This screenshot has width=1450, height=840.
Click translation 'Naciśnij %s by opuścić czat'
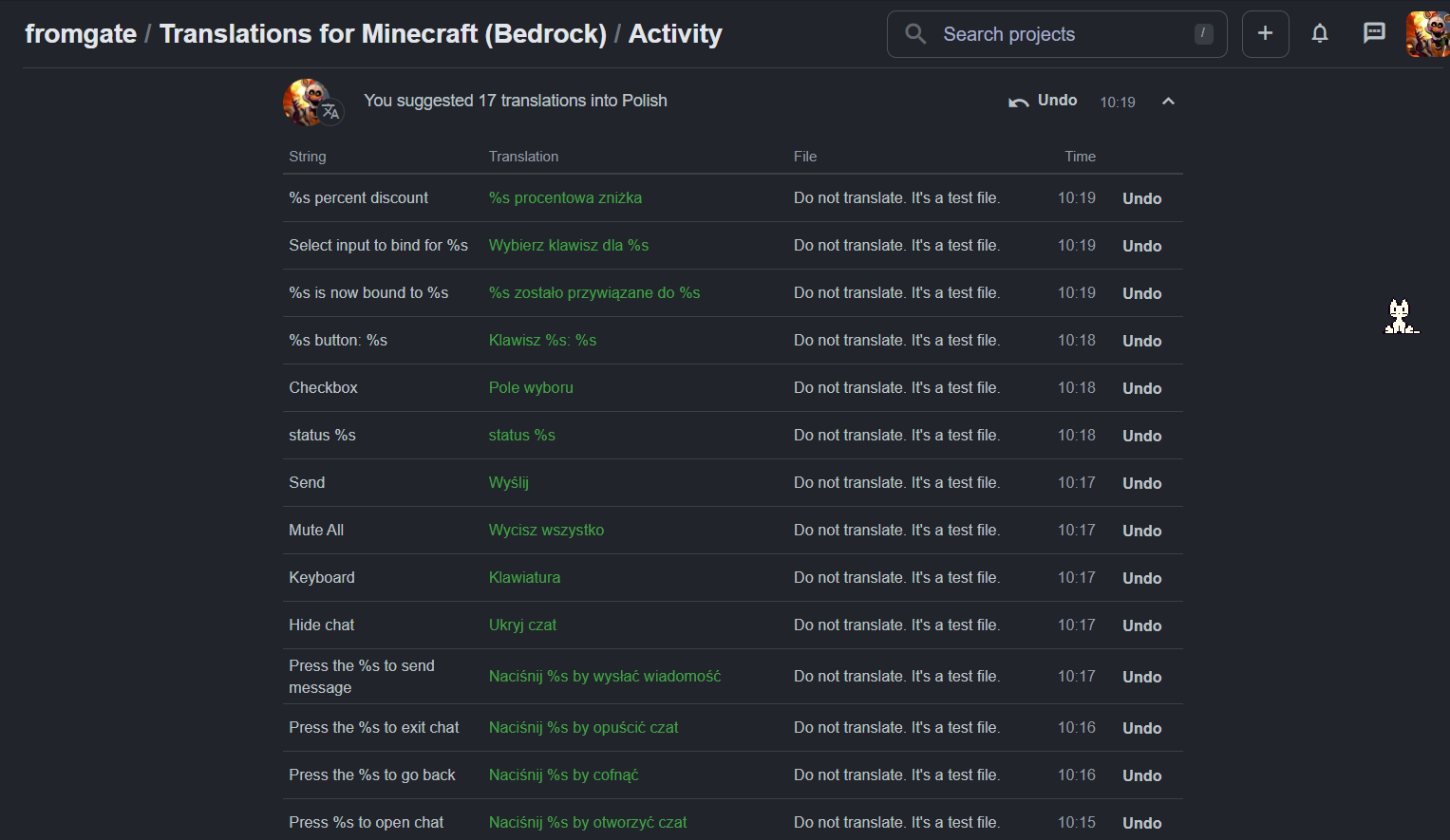(x=584, y=727)
